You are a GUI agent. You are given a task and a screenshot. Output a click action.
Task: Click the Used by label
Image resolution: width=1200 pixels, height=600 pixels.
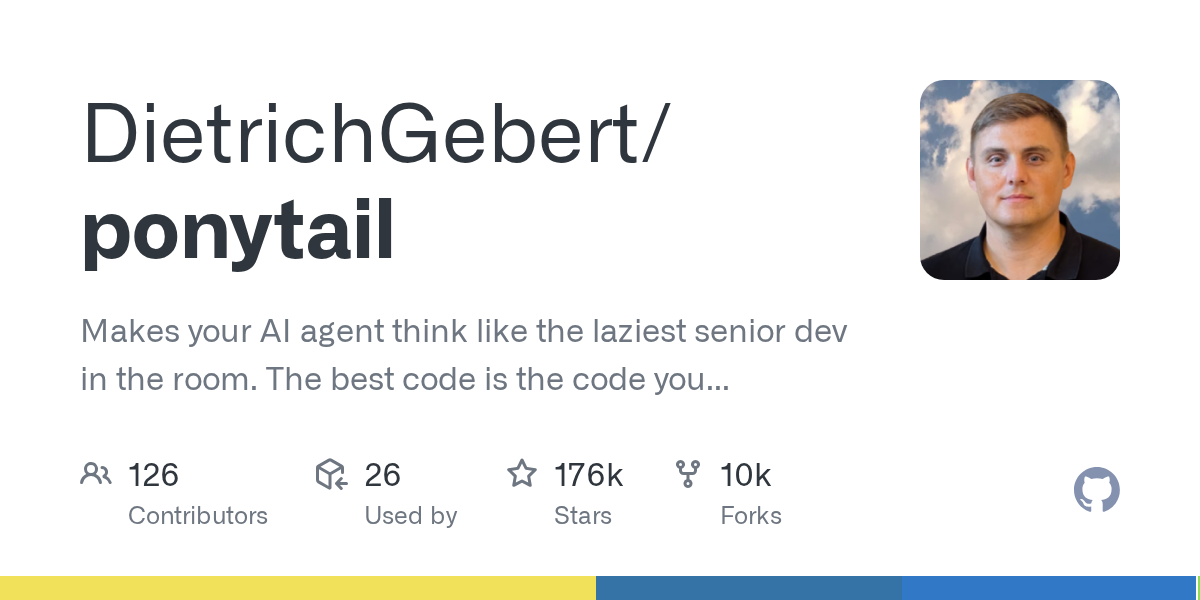pyautogui.click(x=411, y=516)
